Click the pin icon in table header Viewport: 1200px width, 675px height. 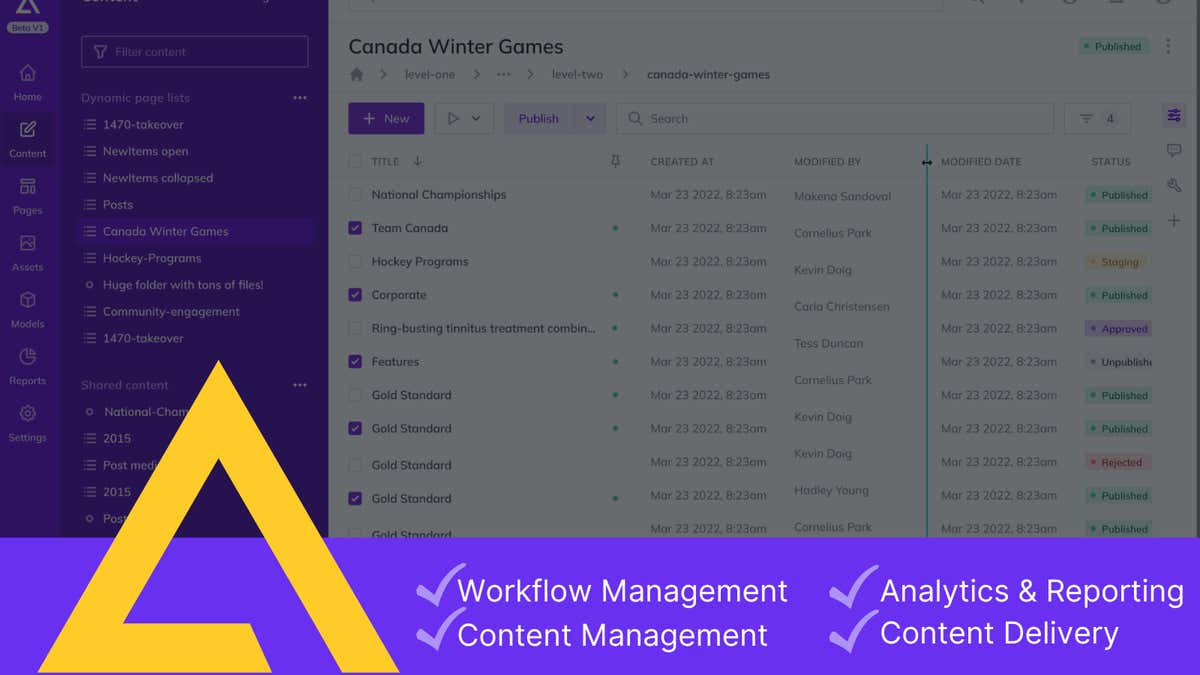(x=615, y=161)
